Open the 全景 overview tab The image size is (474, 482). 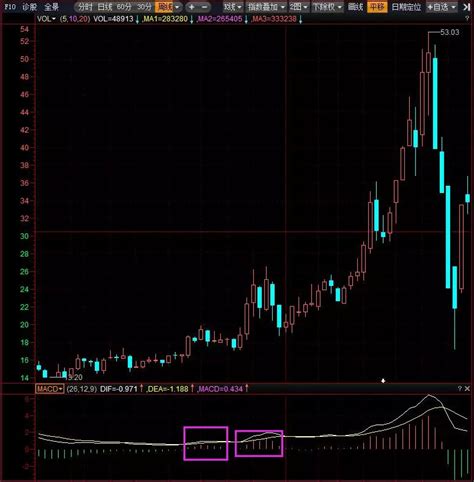click(51, 7)
